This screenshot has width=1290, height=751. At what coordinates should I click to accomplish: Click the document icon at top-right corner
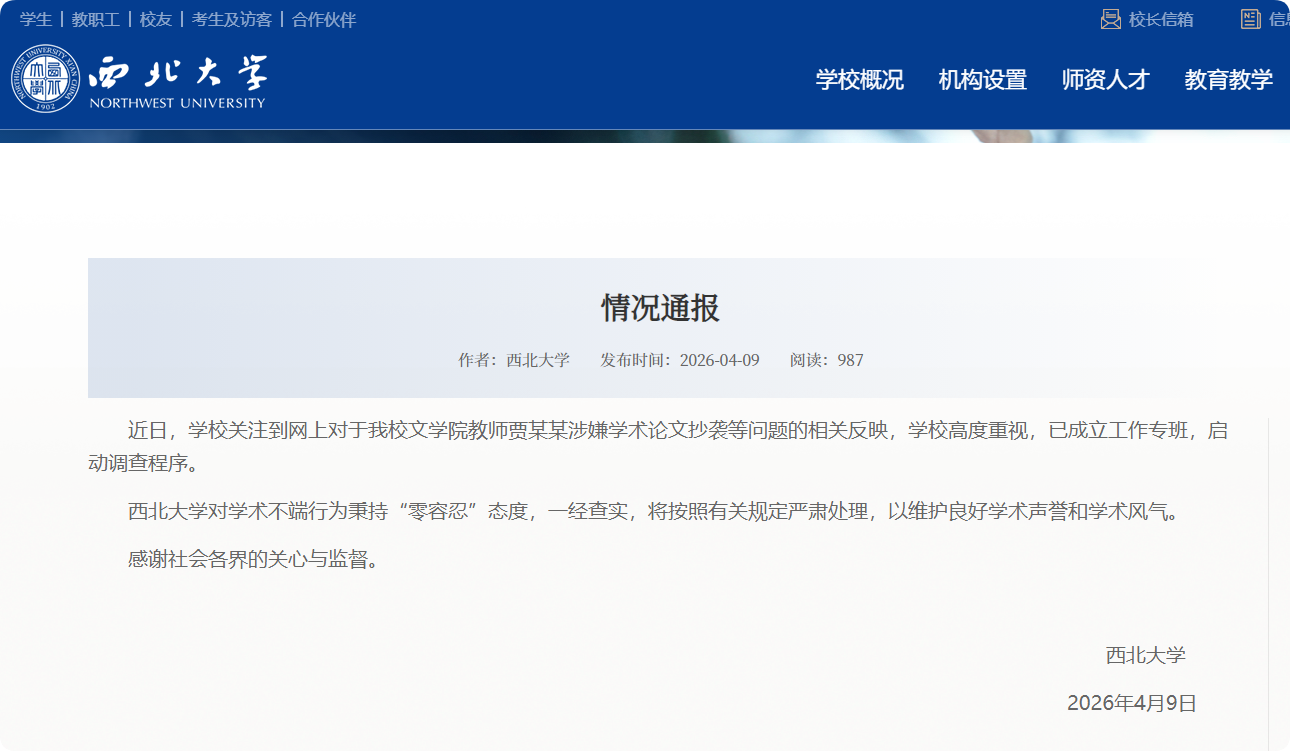tap(1250, 19)
